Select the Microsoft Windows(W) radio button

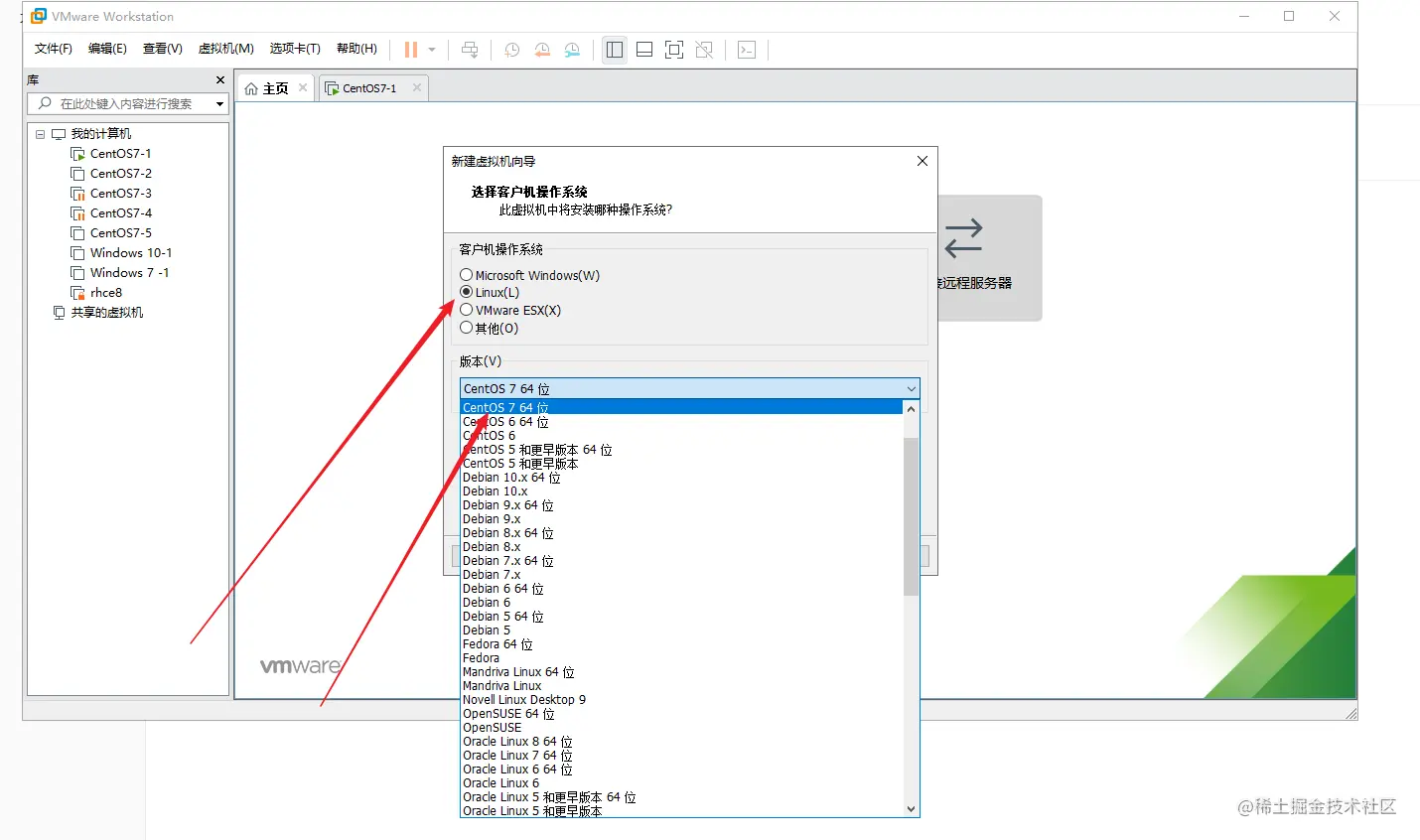click(466, 275)
